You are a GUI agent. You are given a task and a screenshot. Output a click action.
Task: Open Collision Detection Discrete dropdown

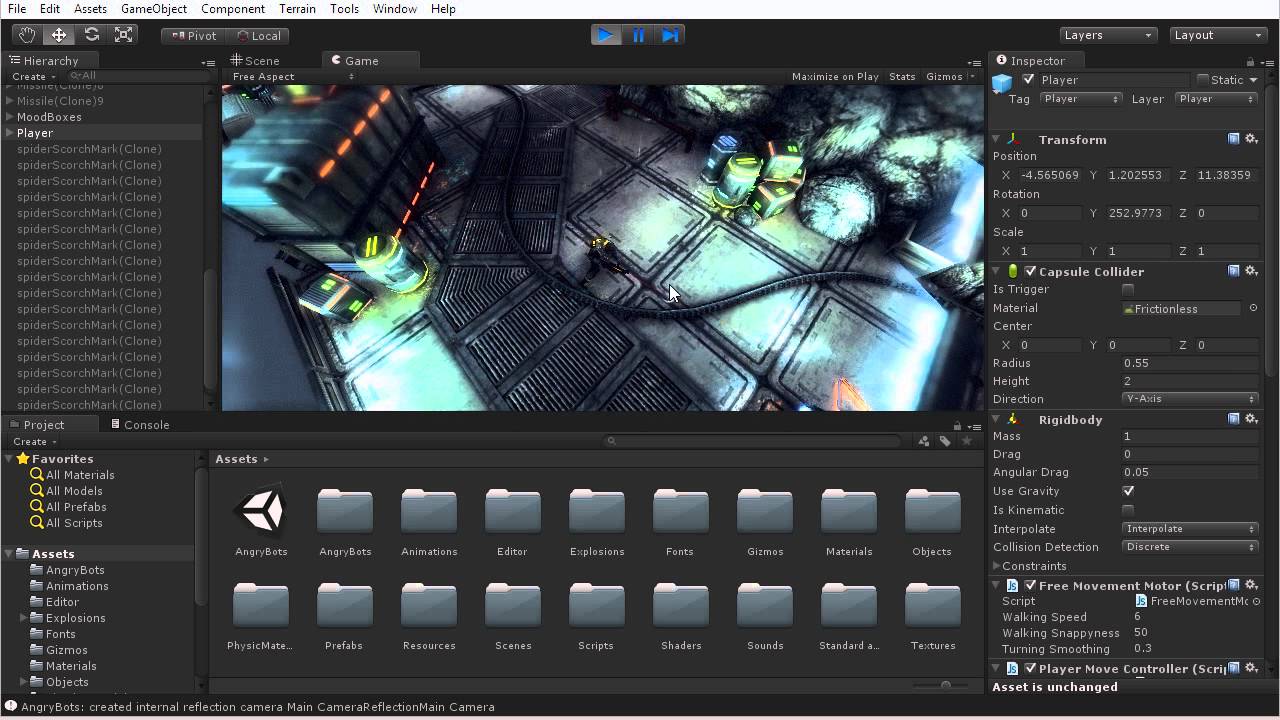[1190, 547]
